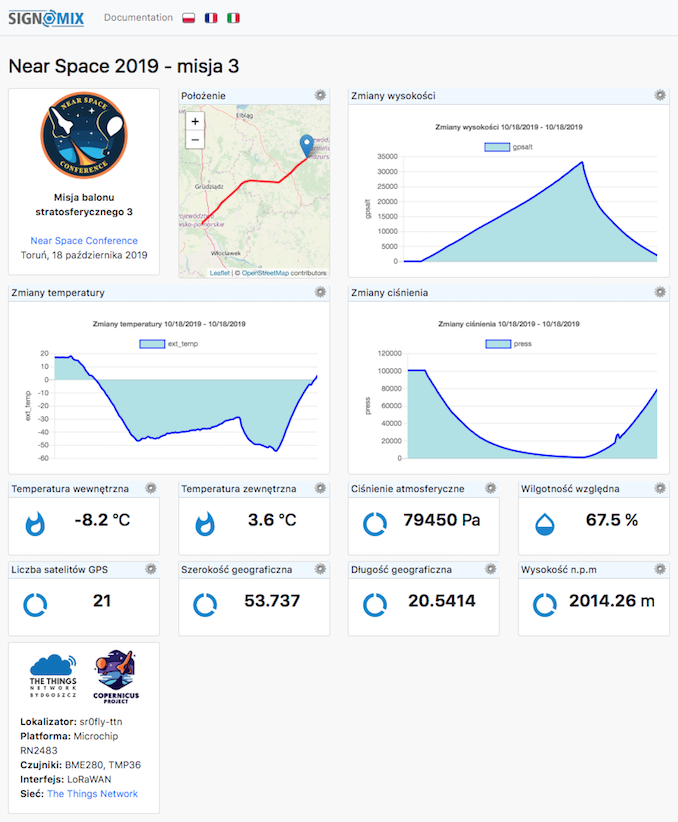
Task: Open settings gear of Temperatura zewnętrzna widget
Action: pyautogui.click(x=320, y=488)
